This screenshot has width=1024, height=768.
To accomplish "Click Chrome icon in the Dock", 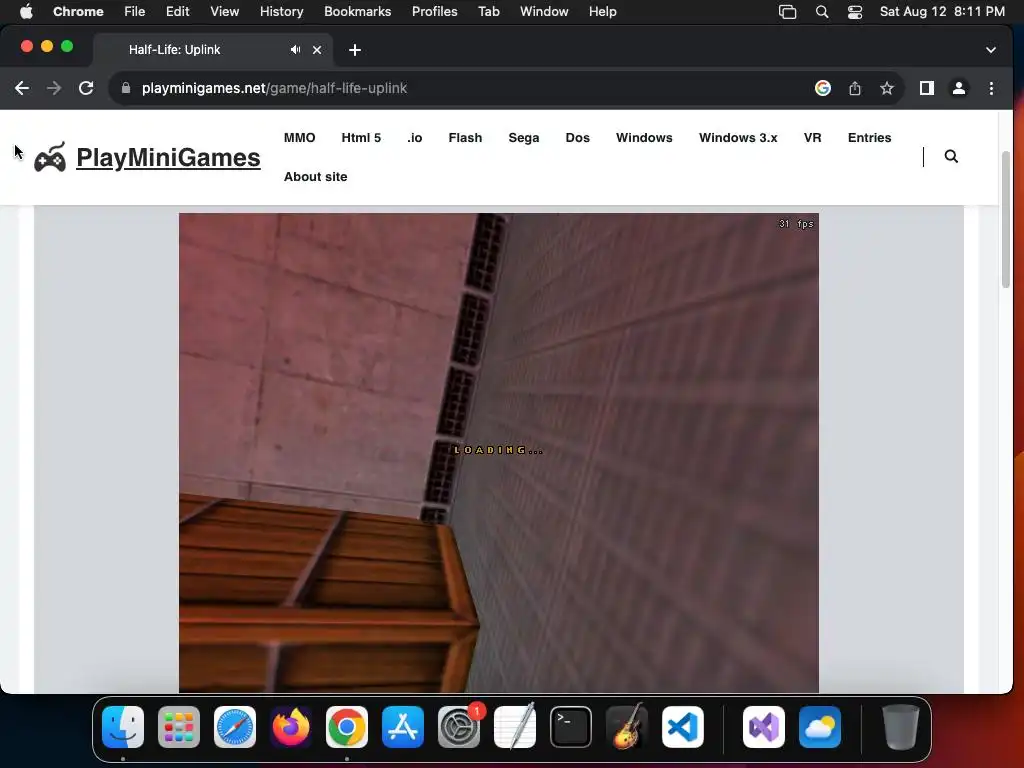I will pyautogui.click(x=347, y=727).
